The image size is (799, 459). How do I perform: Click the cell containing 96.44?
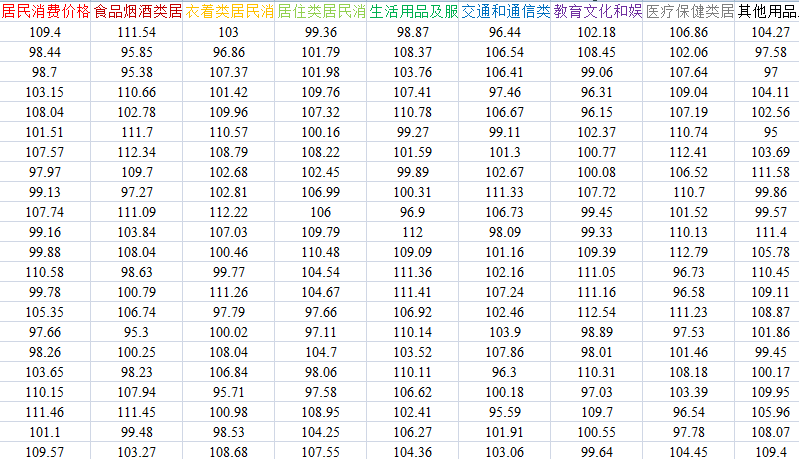coord(504,32)
